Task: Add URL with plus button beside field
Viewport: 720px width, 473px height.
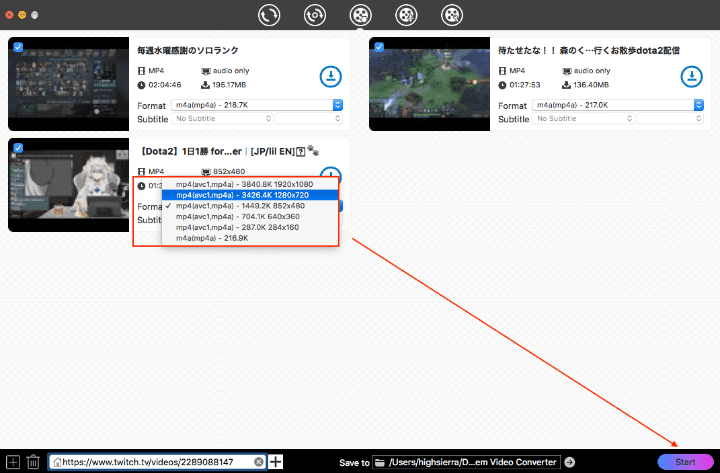Action: 276,462
